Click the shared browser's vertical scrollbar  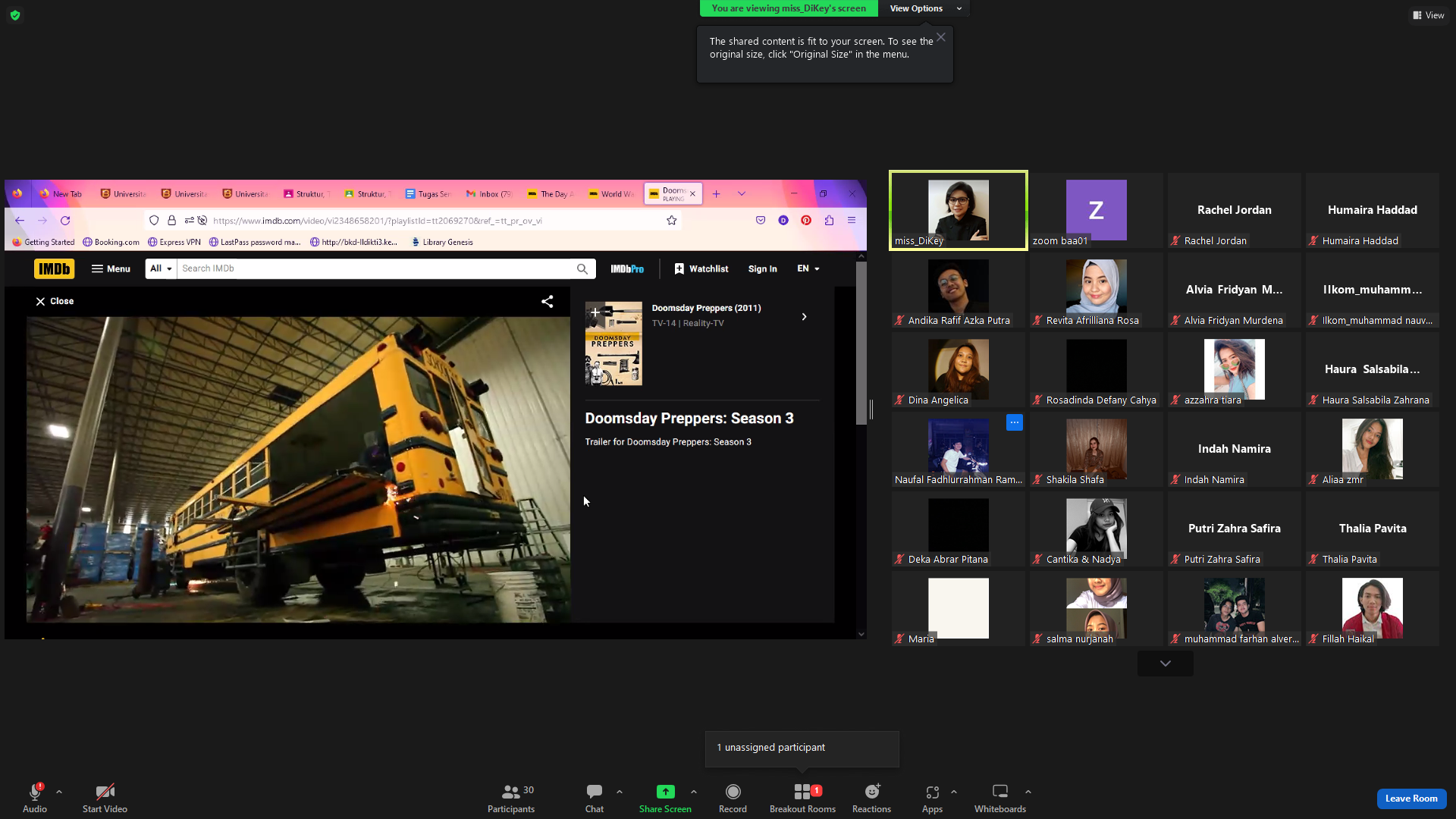[861, 343]
